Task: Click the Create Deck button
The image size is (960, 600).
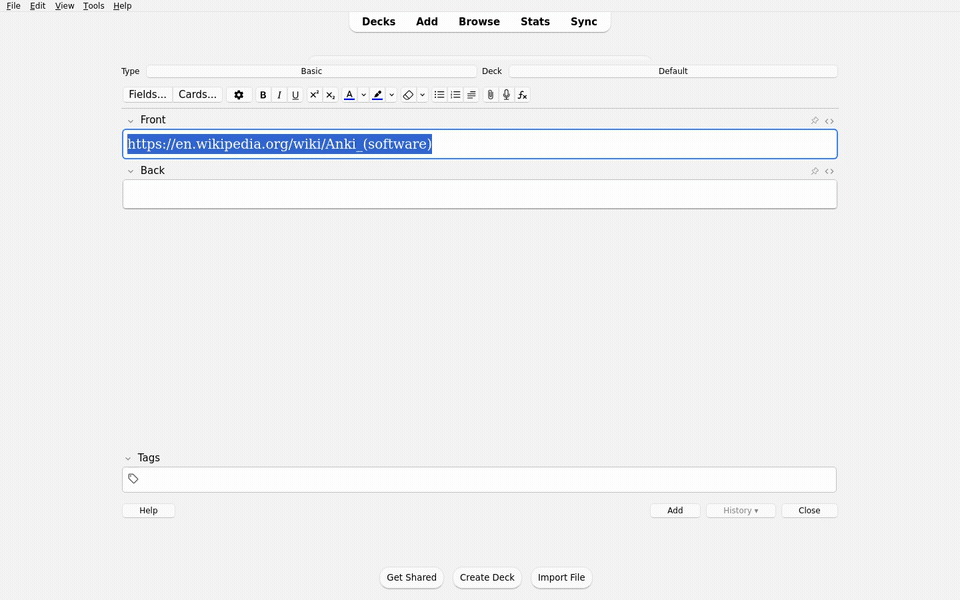Action: [x=487, y=577]
